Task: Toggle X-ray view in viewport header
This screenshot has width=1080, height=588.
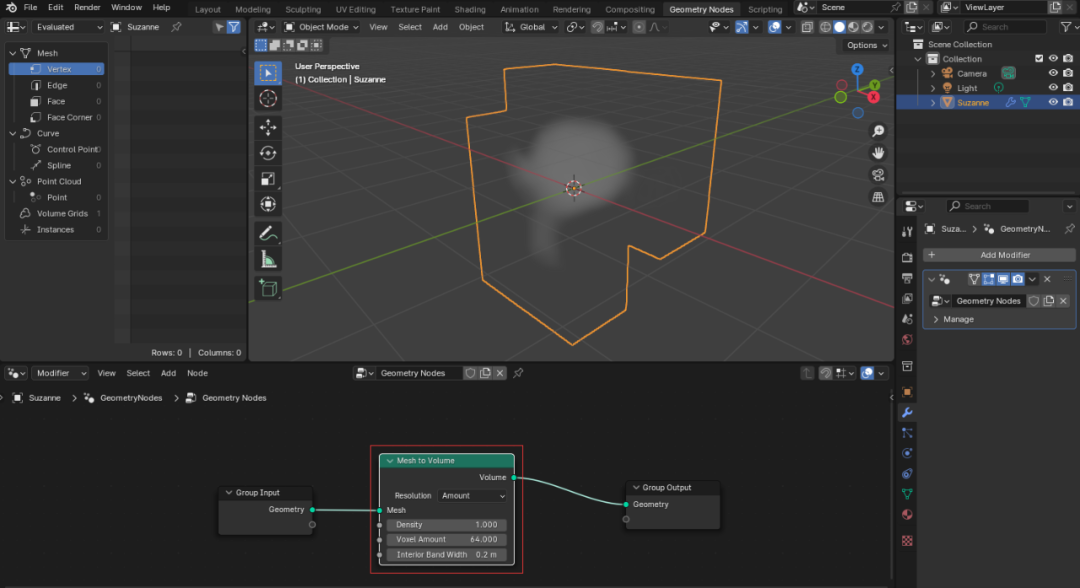Action: [807, 27]
